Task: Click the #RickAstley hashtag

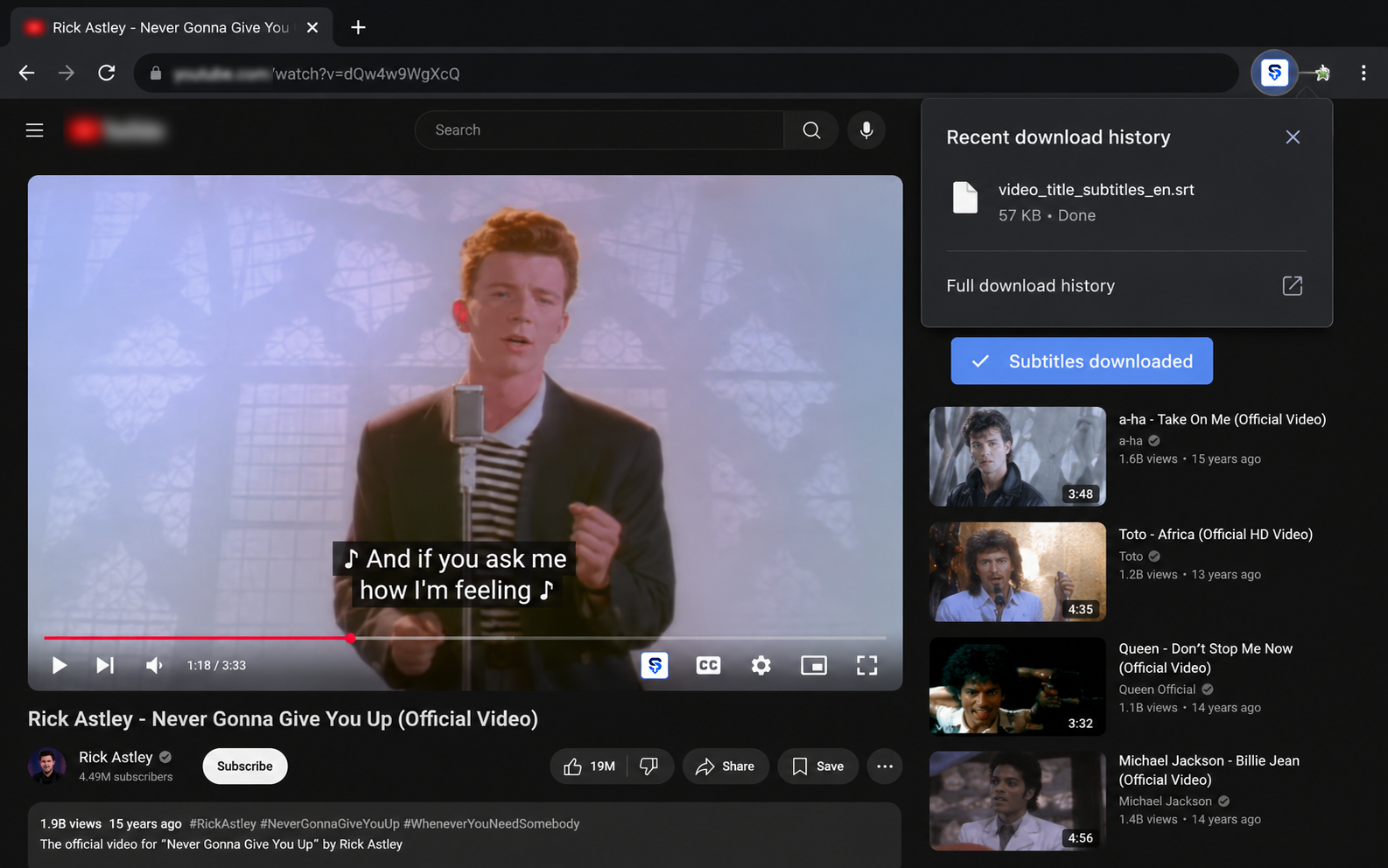Action: tap(223, 824)
